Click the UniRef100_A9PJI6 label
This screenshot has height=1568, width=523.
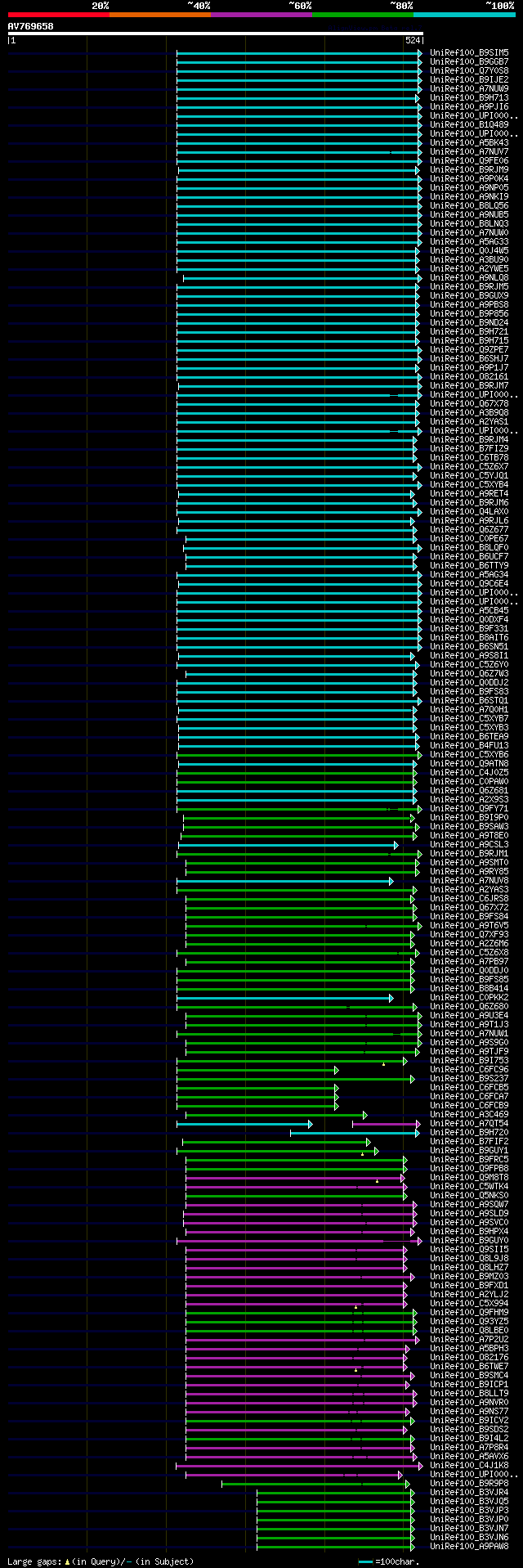point(469,106)
